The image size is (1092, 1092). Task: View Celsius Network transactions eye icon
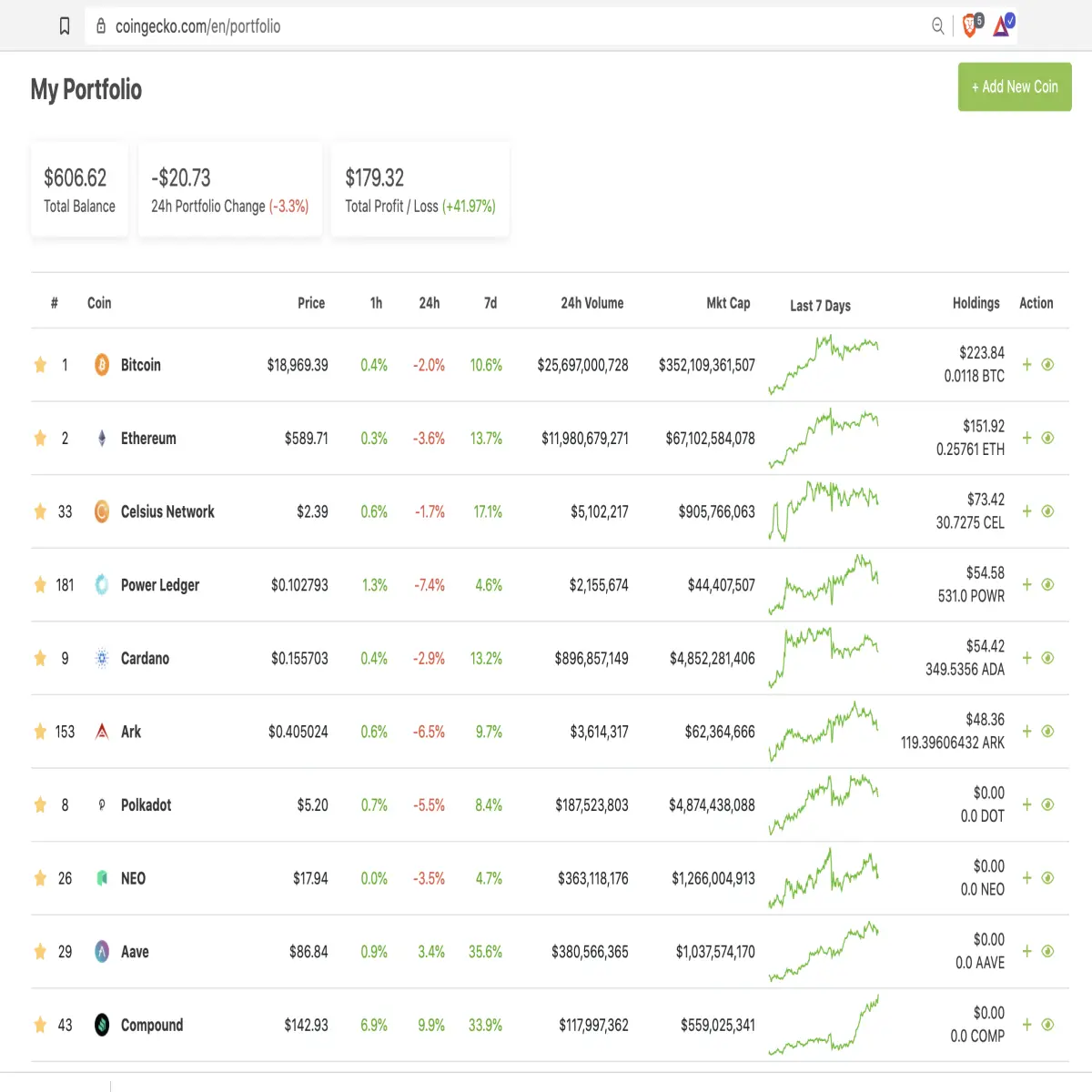coord(1047,511)
